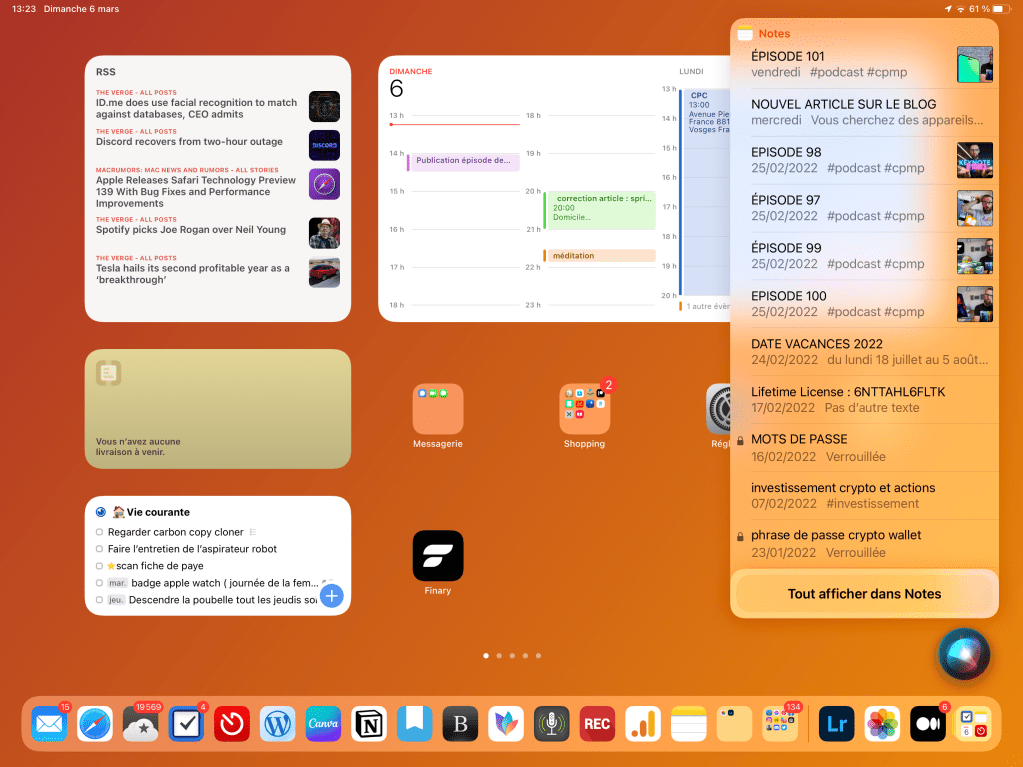Tap the Siri orb
Screen dimensions: 1023x767
click(x=964, y=654)
